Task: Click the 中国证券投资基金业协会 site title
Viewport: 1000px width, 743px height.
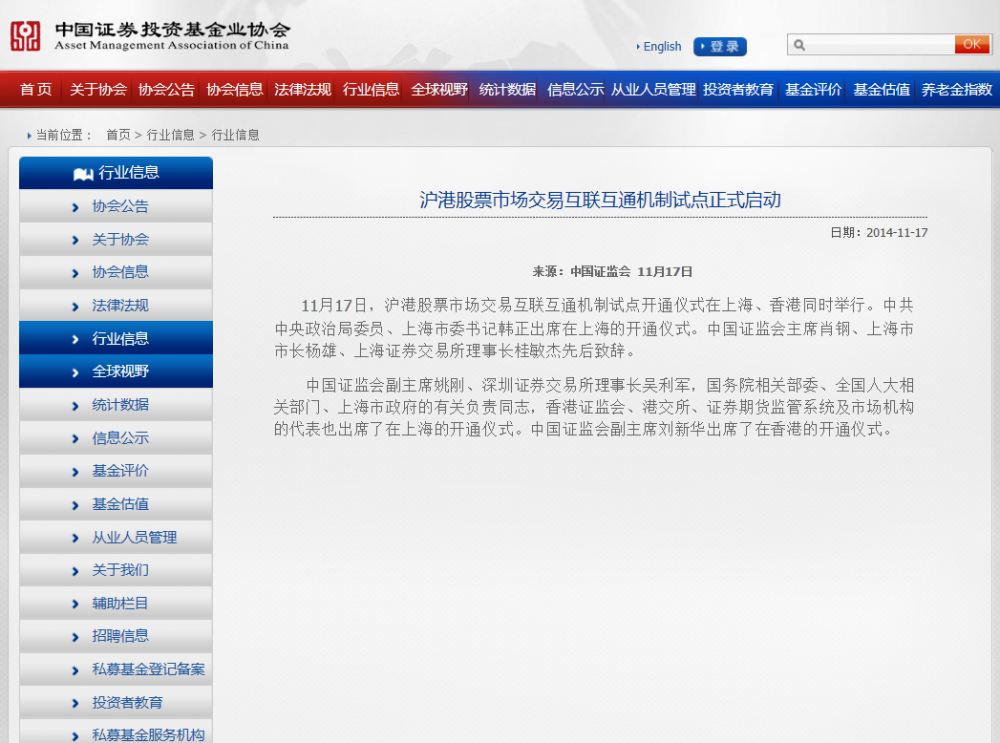Action: [x=172, y=29]
